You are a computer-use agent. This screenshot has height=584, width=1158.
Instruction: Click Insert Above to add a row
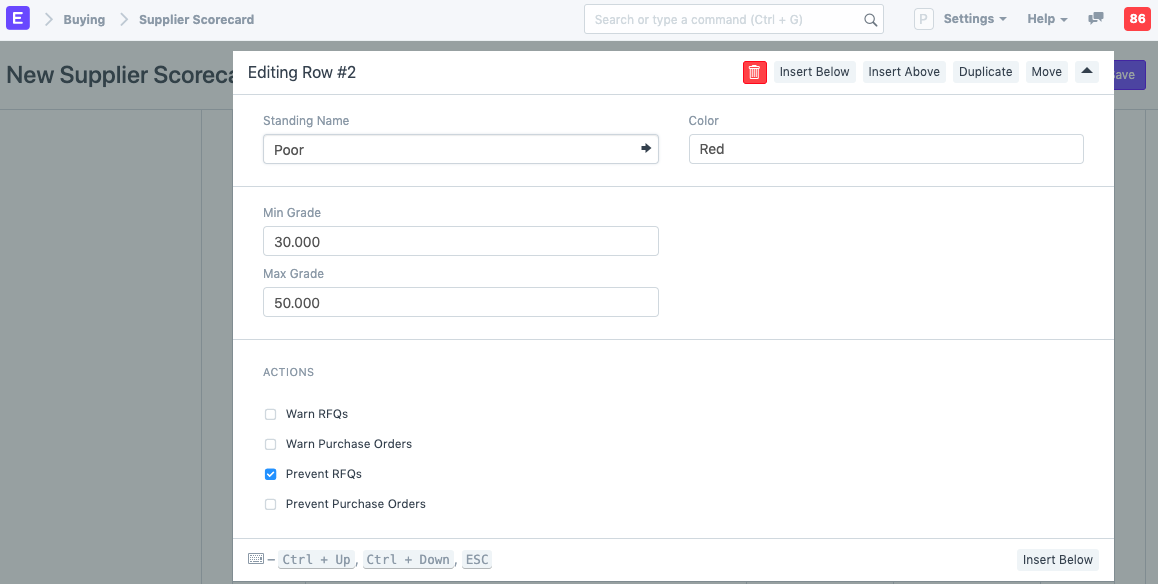click(903, 71)
